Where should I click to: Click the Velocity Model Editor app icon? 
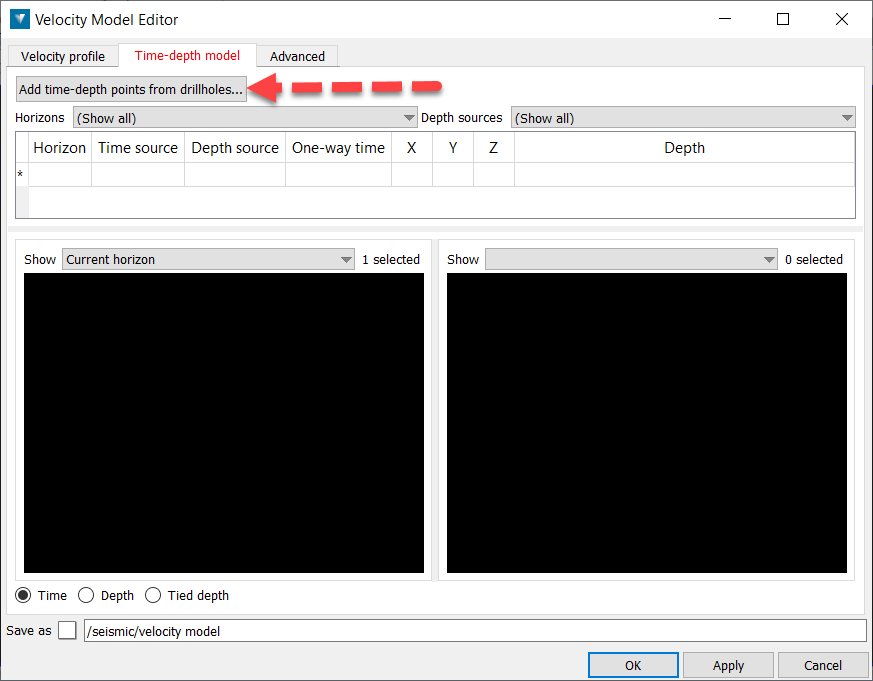19,19
